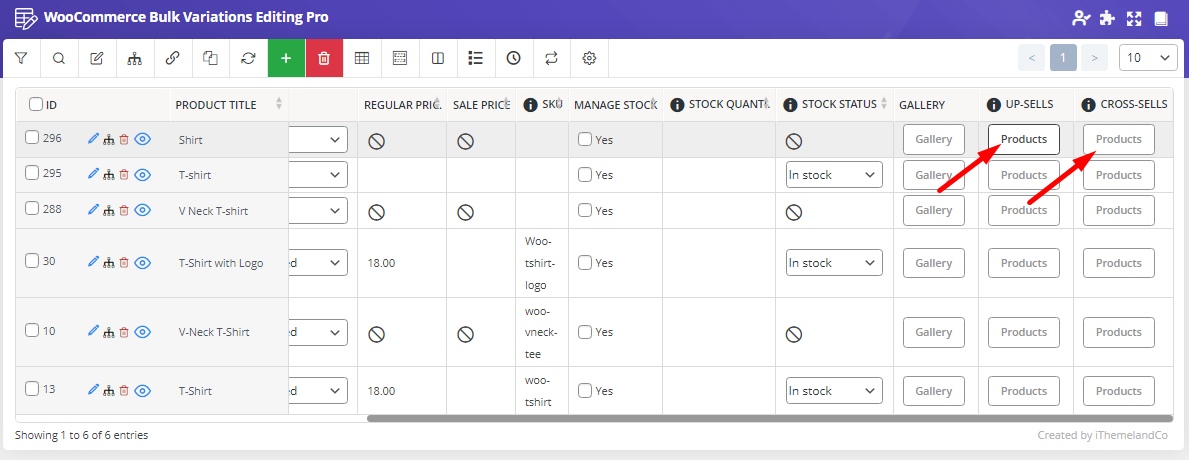Enable Manage Stock for Shirt row
The image size is (1189, 460).
585,139
